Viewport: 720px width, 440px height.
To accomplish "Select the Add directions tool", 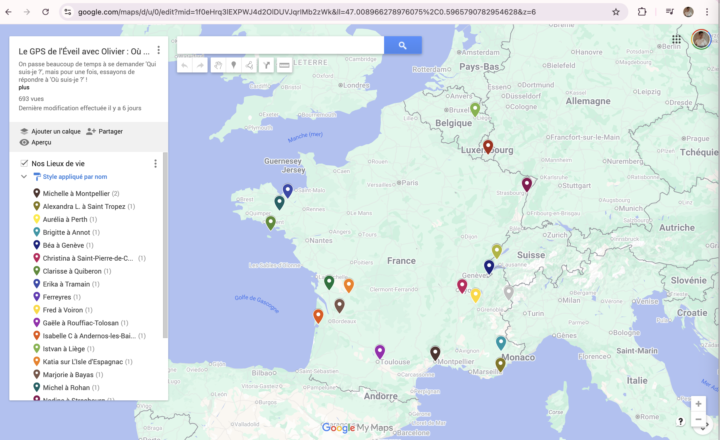I will (266, 65).
